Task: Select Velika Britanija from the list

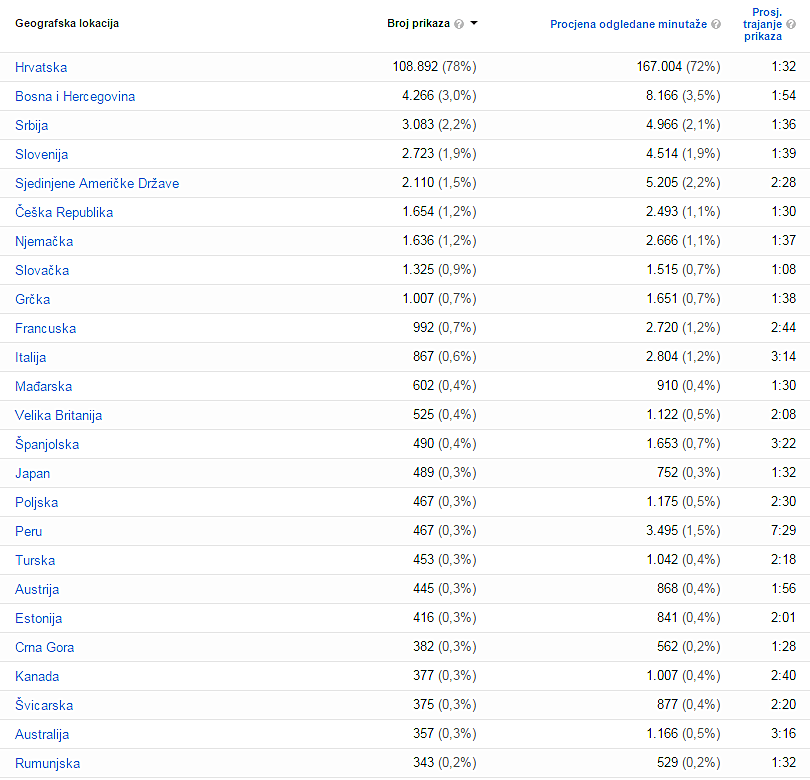Action: (58, 415)
